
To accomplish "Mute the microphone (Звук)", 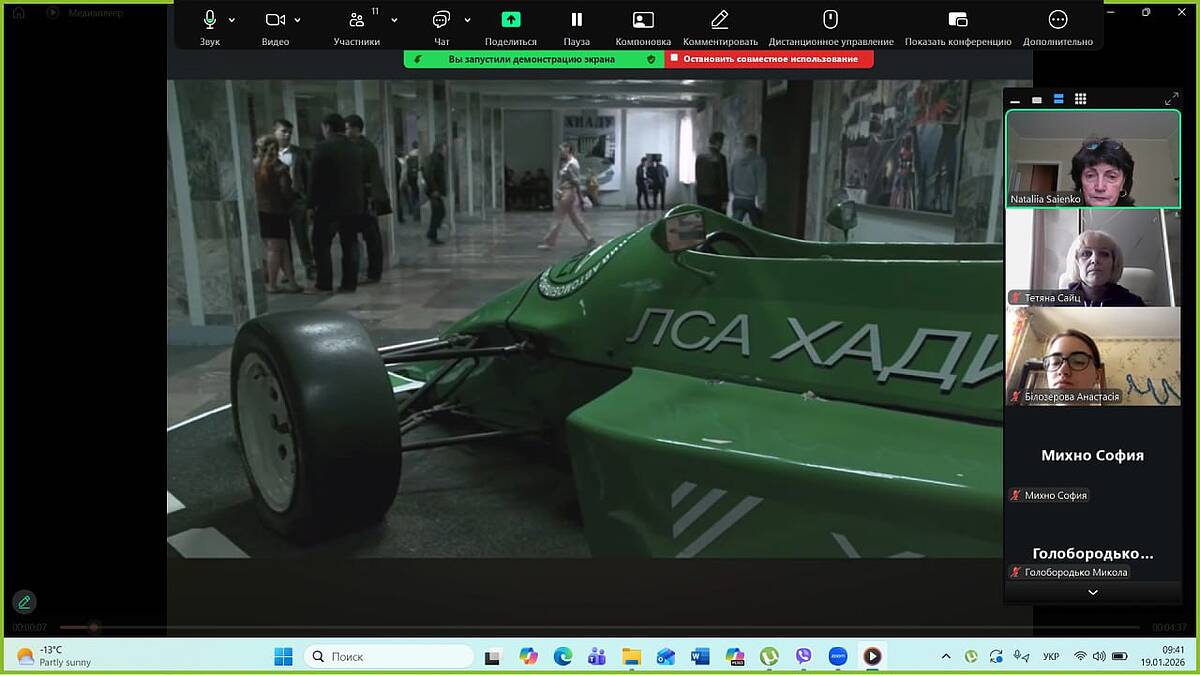I will [x=210, y=20].
